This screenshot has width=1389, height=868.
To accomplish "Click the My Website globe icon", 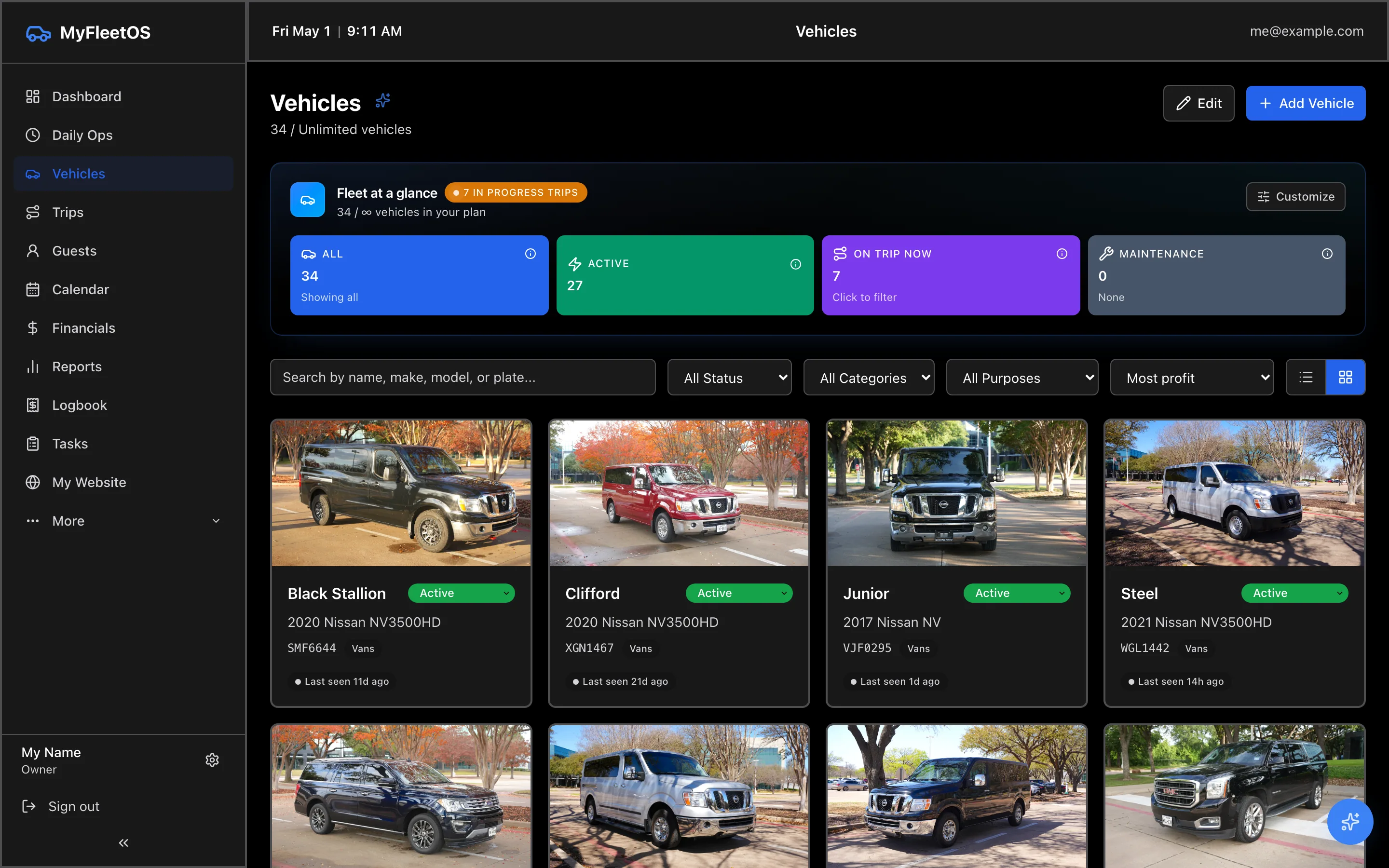I will pos(33,482).
